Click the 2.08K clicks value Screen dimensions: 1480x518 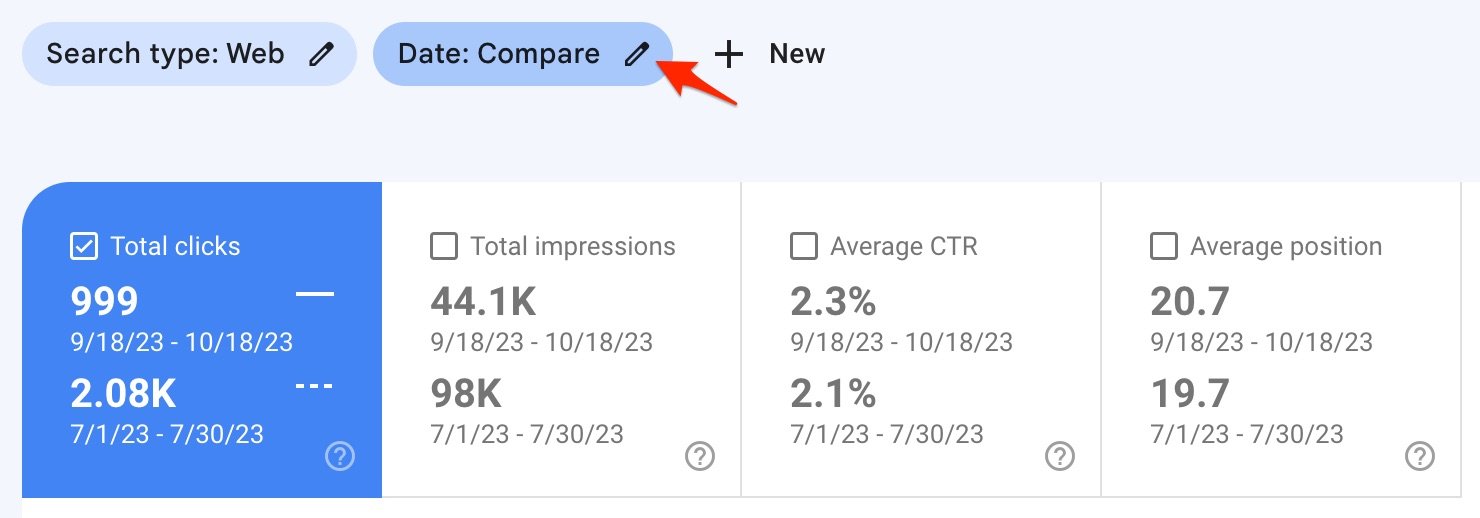pos(123,395)
